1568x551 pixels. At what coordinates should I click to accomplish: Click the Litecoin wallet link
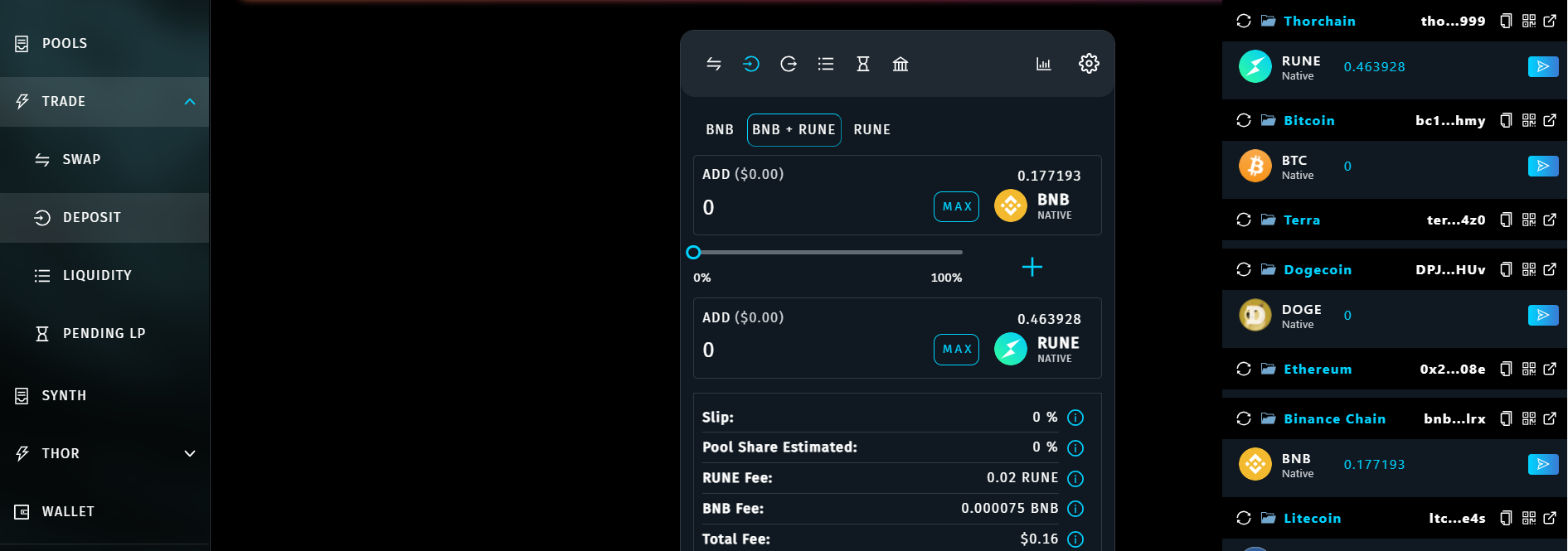pyautogui.click(x=1312, y=518)
